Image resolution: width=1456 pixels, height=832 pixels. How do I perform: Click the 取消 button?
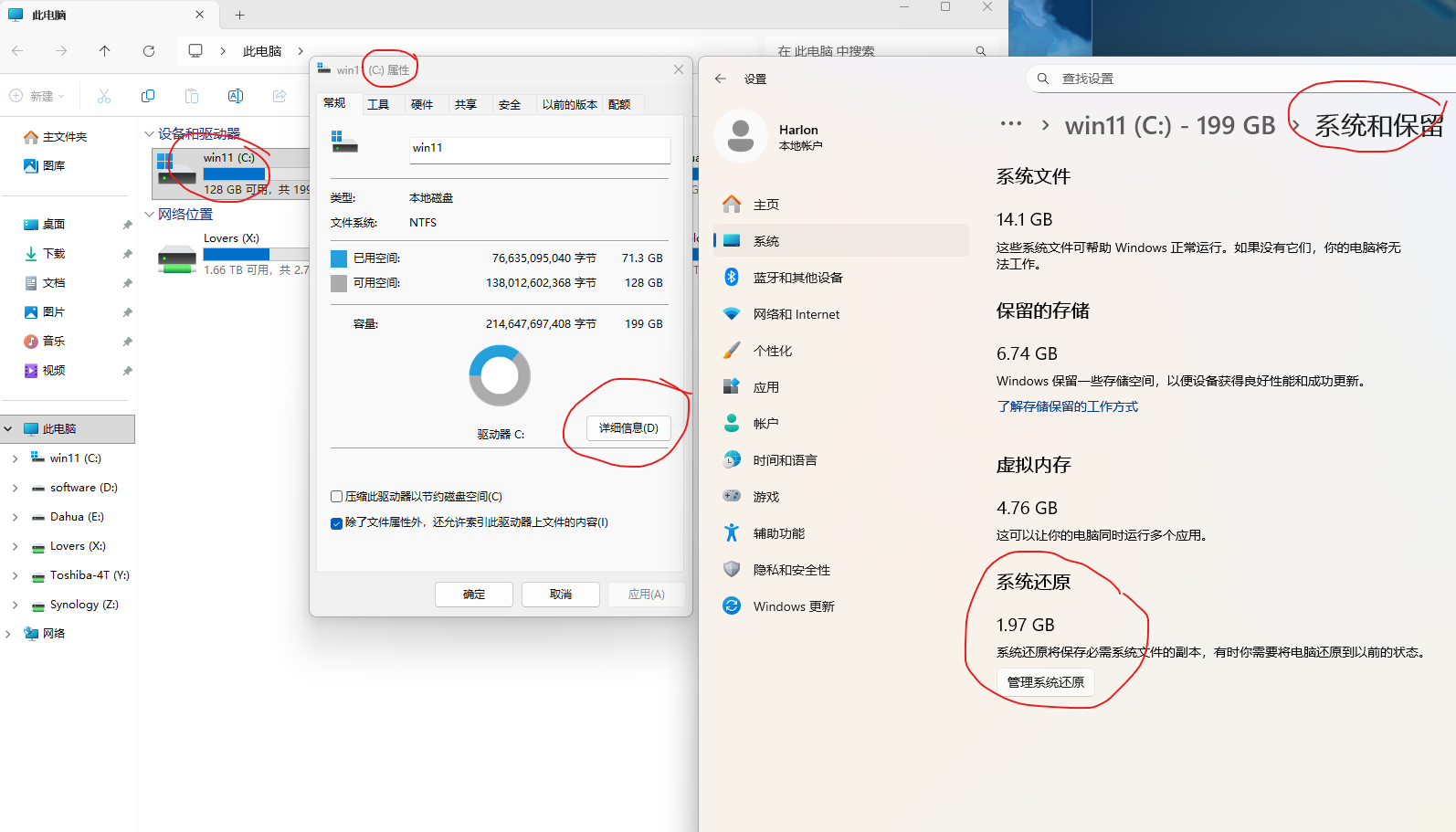(x=561, y=595)
